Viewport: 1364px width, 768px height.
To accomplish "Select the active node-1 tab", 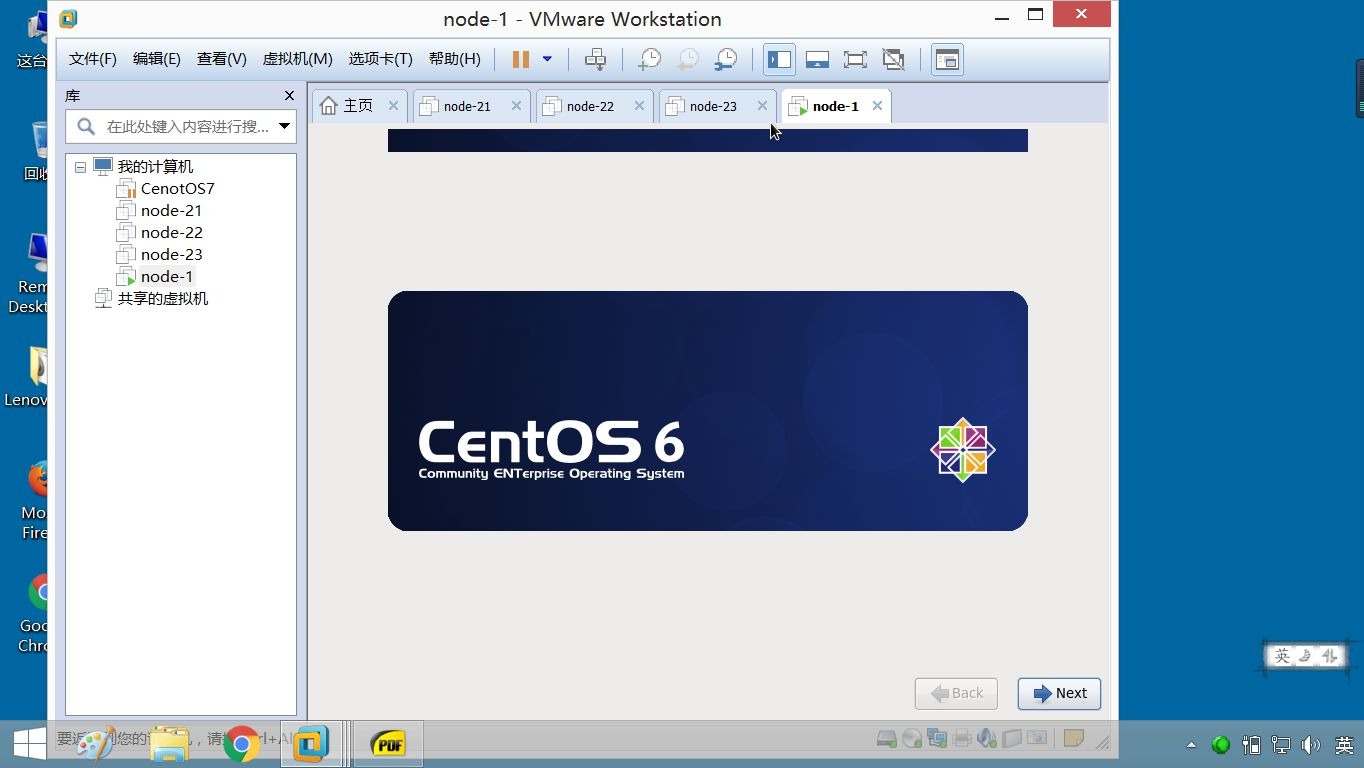I will point(835,106).
